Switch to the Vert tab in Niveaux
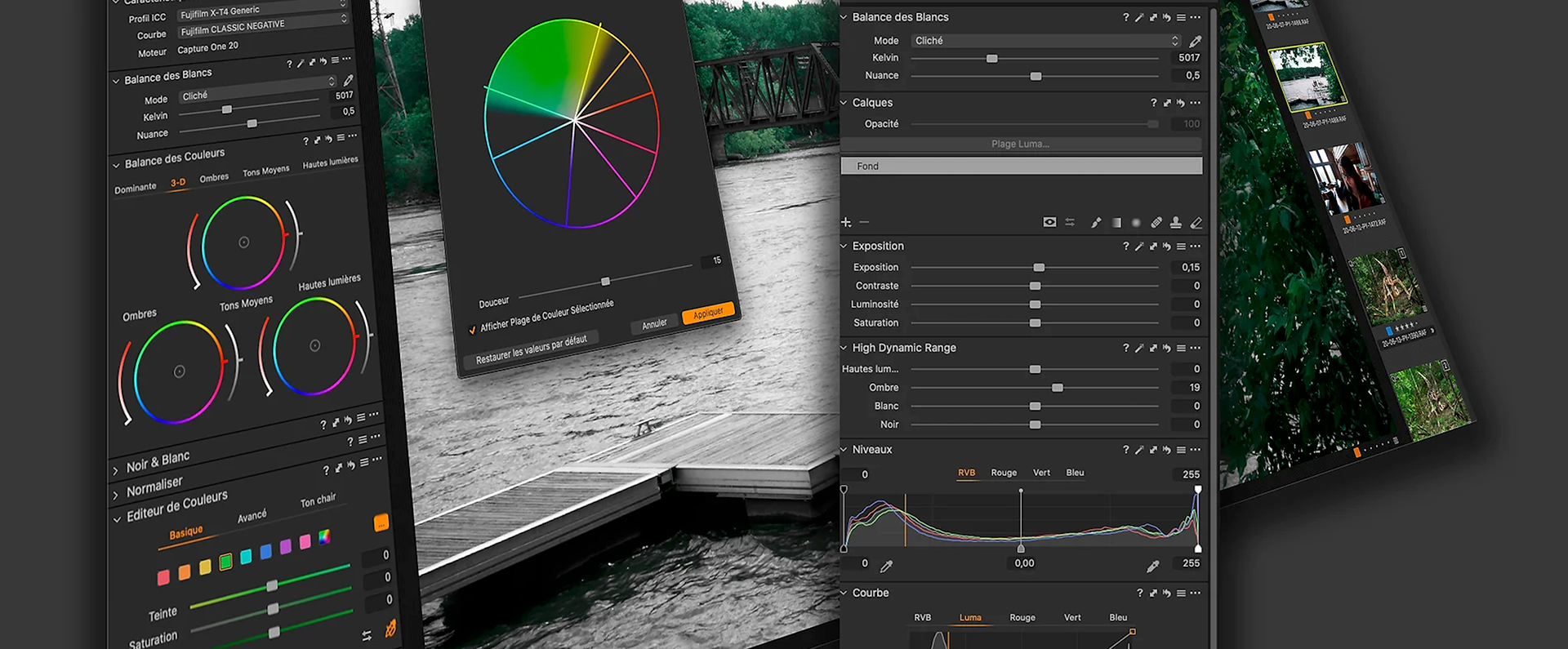 point(1041,473)
